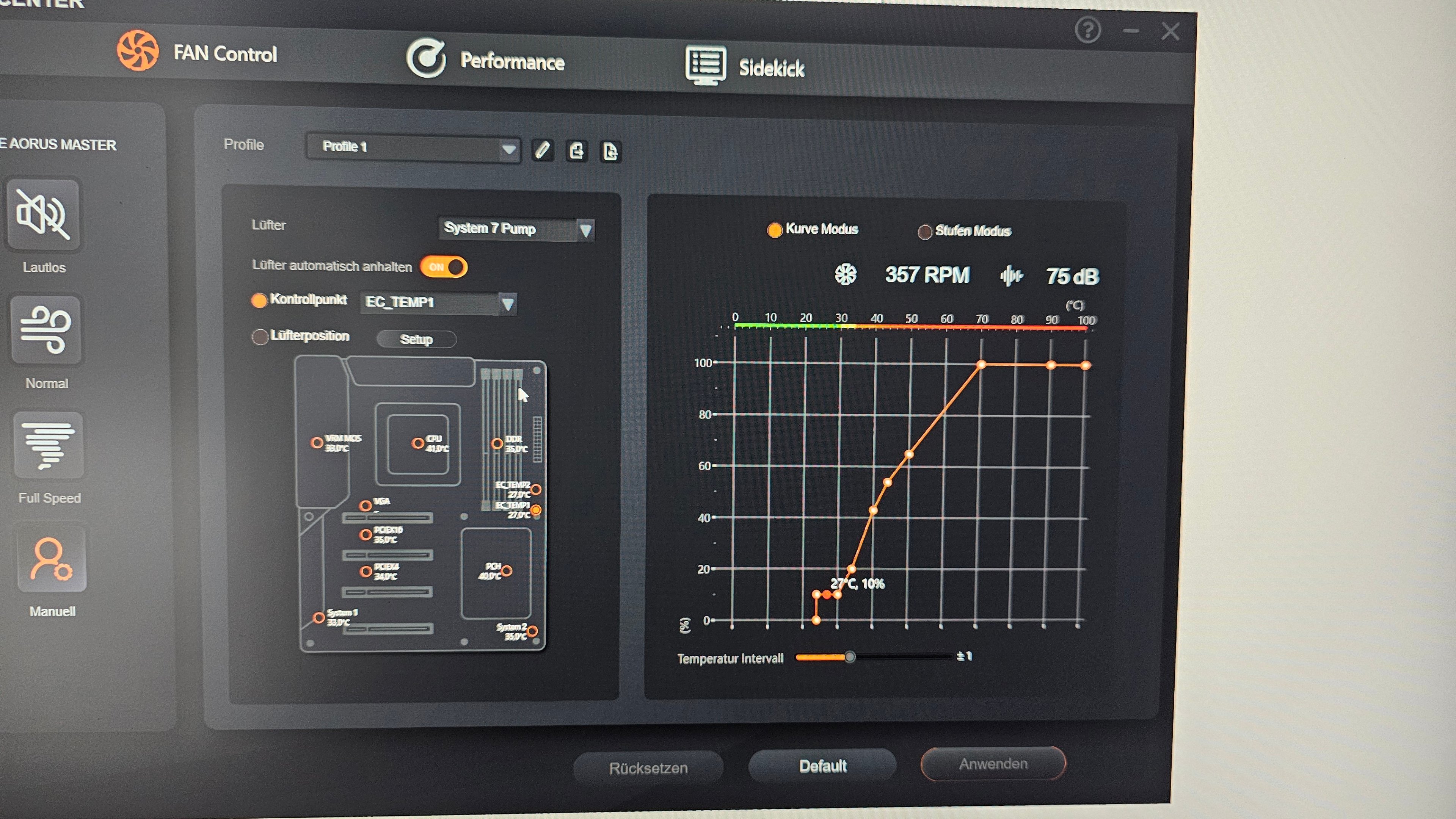Select the Lüfterposition radio button
This screenshot has width=1456, height=819.
(260, 337)
